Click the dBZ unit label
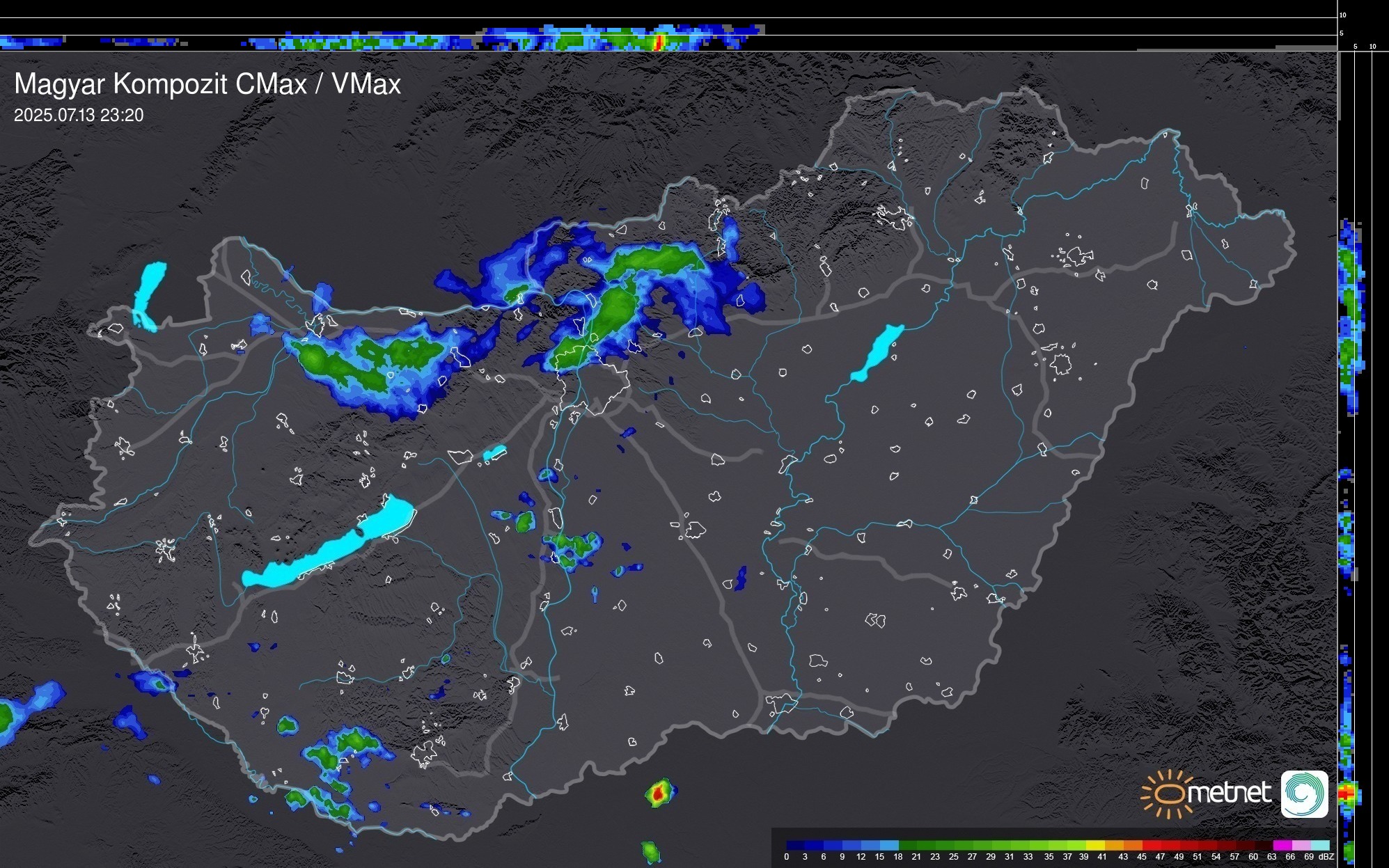Viewport: 1389px width, 868px height. (1326, 857)
